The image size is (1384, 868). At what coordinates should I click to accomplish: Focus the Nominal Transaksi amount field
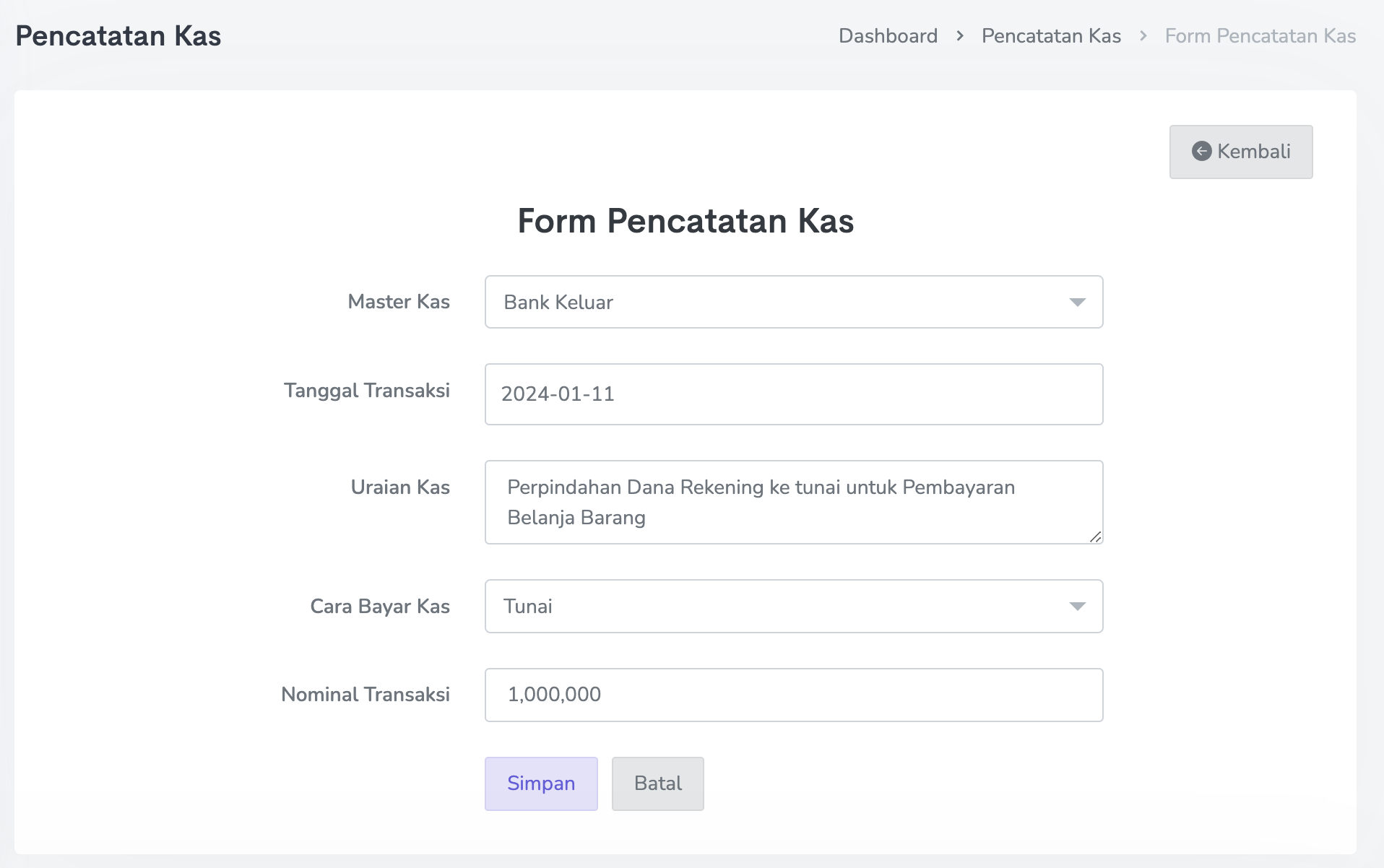click(793, 695)
